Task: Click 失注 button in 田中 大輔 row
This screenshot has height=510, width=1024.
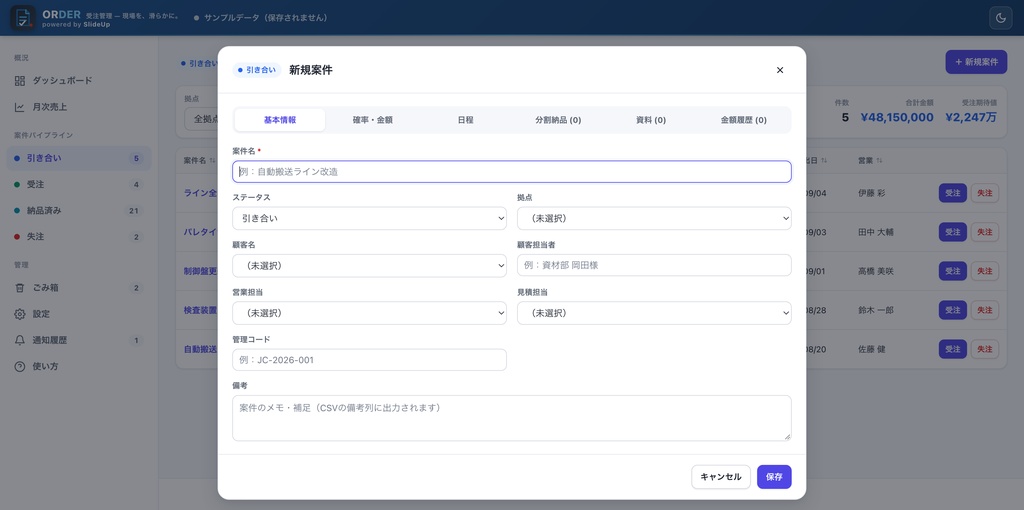Action: pos(985,232)
